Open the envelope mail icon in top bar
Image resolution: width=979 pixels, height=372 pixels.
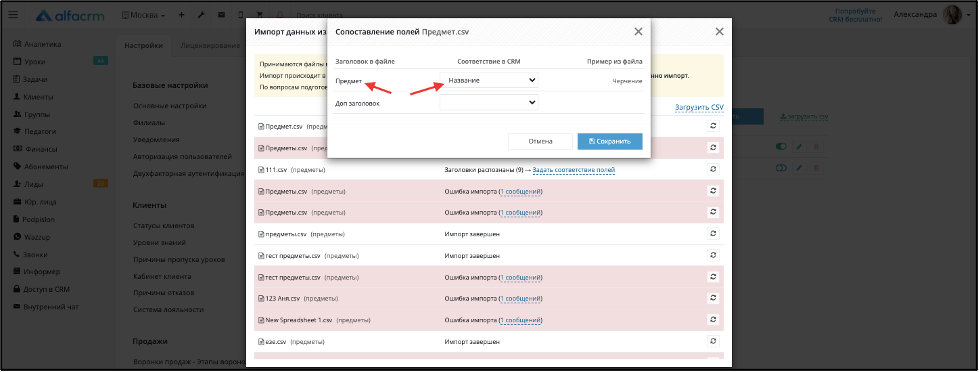tap(221, 15)
